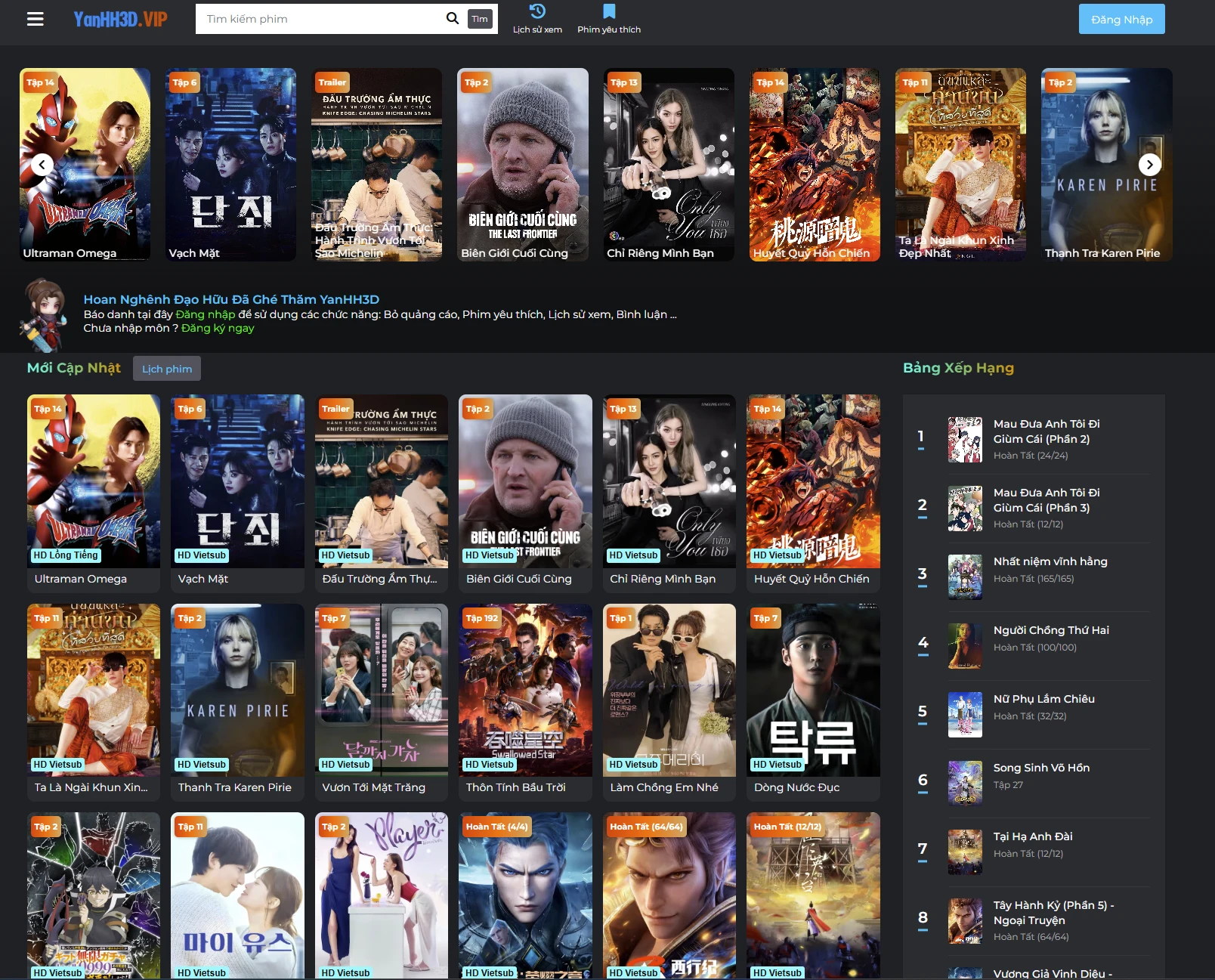
Task: Click the magnifying glass search icon
Action: click(x=452, y=19)
